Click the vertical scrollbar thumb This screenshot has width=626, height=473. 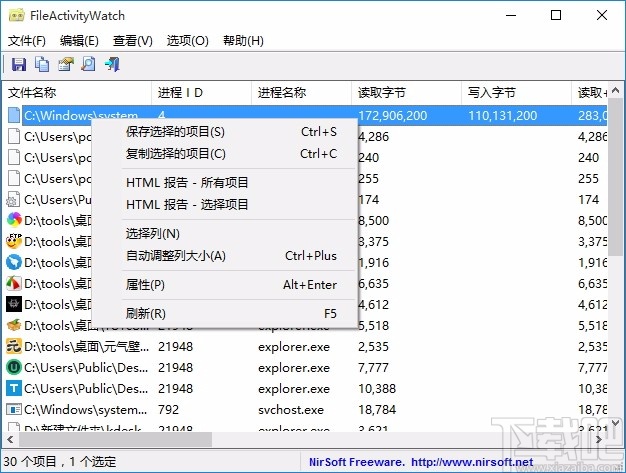(x=615, y=176)
